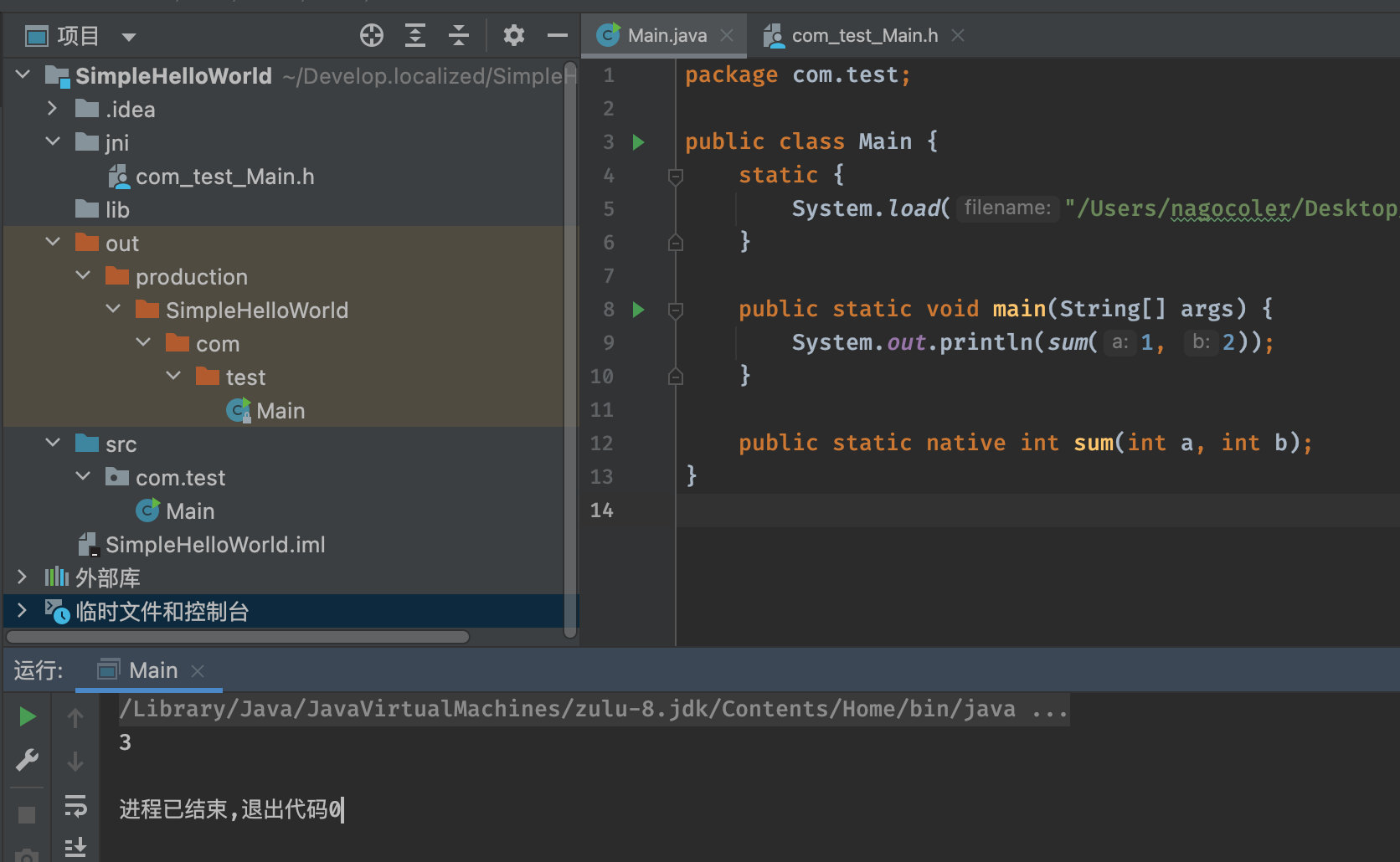Toggle soft-wrap in run console

(75, 806)
